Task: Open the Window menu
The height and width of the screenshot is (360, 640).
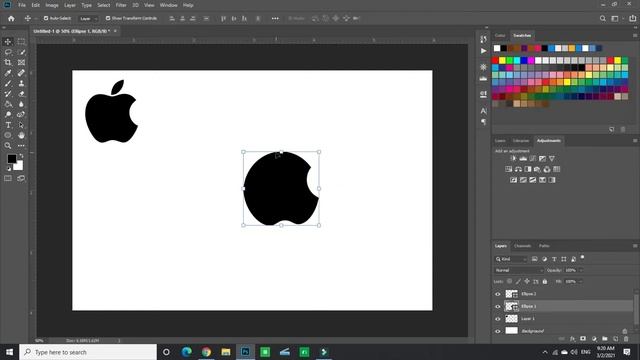Action: (x=169, y=5)
